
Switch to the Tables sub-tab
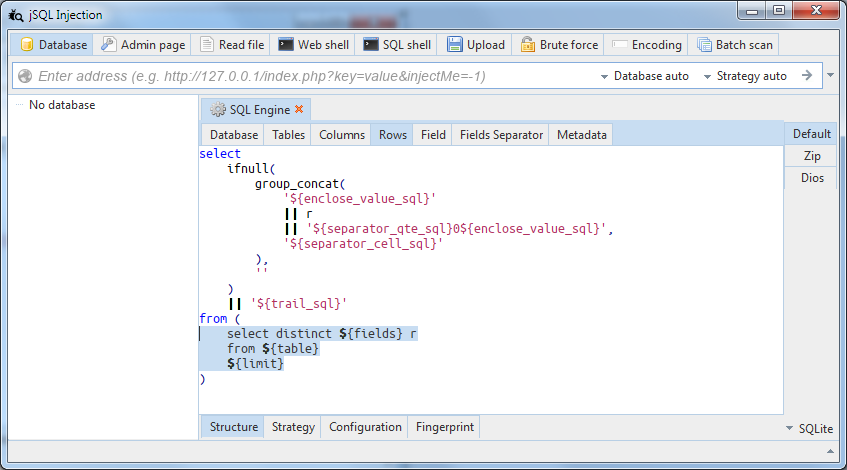point(288,135)
